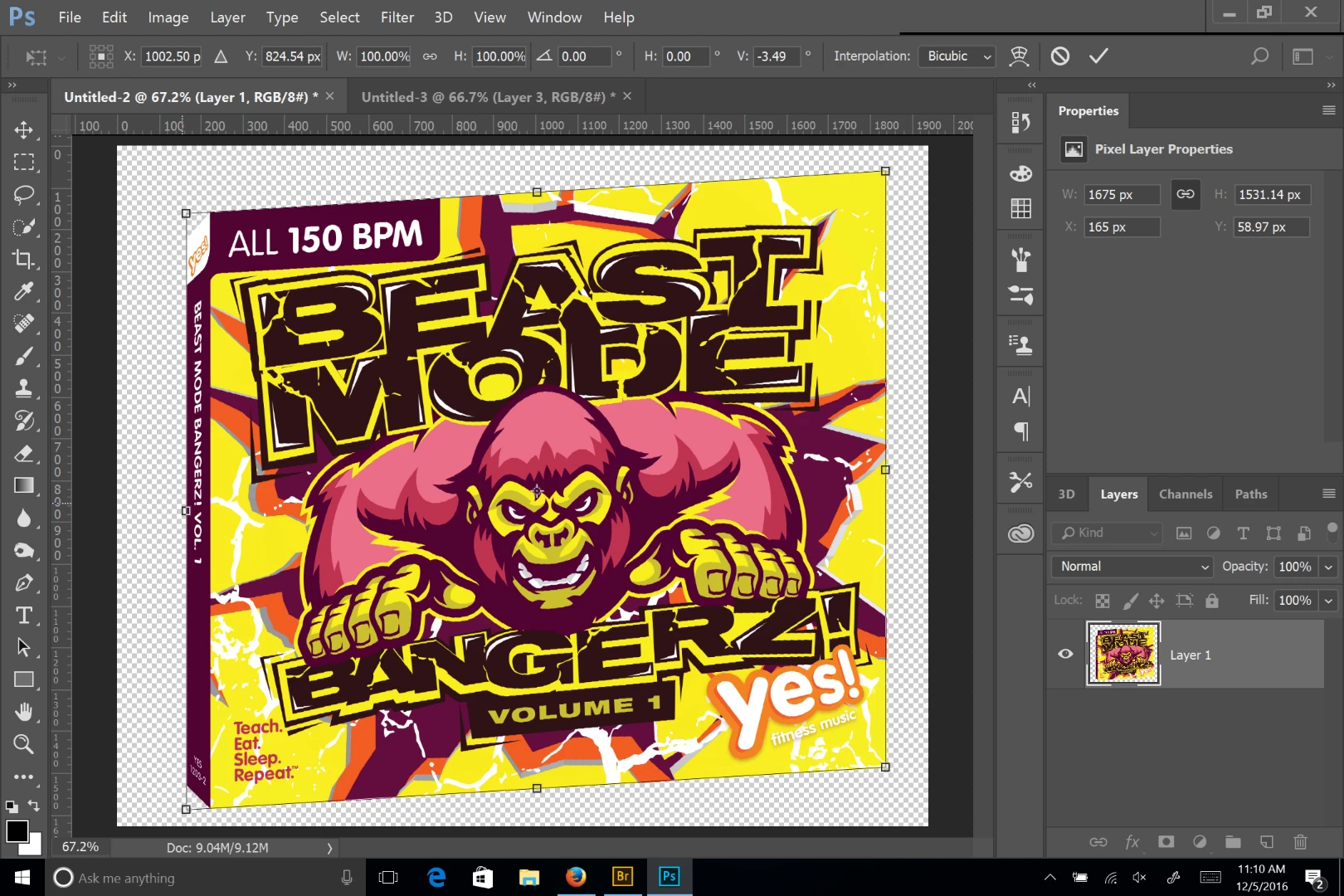Activate the Horizontal Type tool

(x=23, y=615)
